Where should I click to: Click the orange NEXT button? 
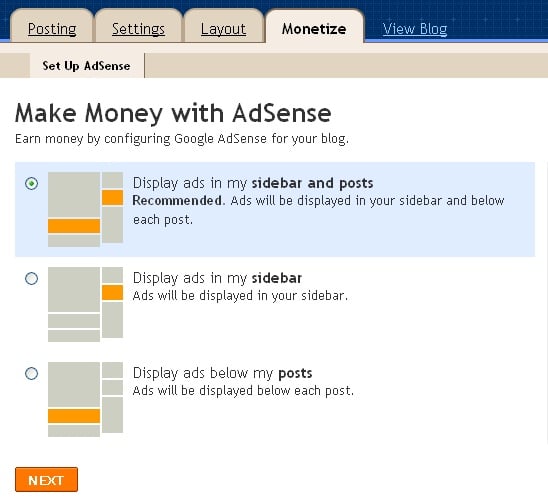click(46, 480)
